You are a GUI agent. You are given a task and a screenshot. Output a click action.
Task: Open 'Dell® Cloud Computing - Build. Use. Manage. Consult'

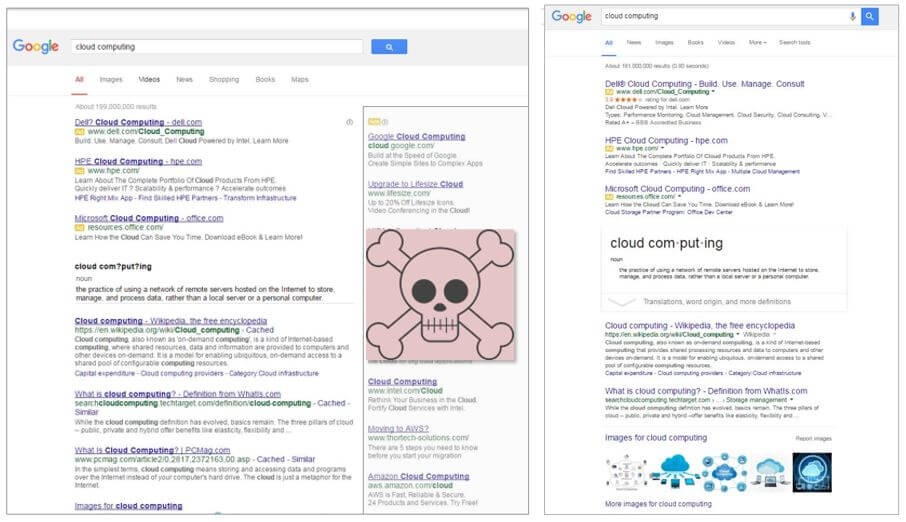click(x=704, y=84)
